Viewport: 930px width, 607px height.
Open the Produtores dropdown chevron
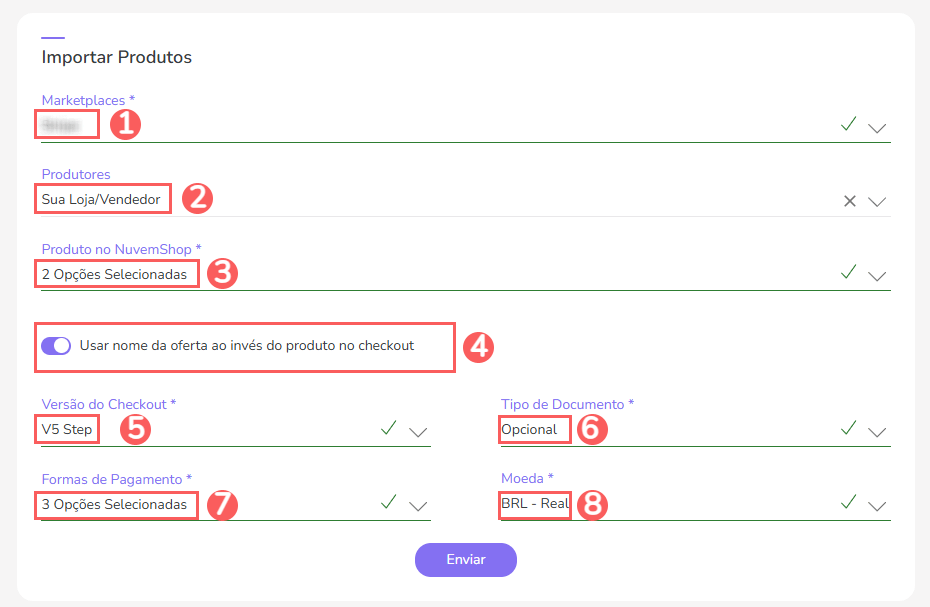point(877,202)
